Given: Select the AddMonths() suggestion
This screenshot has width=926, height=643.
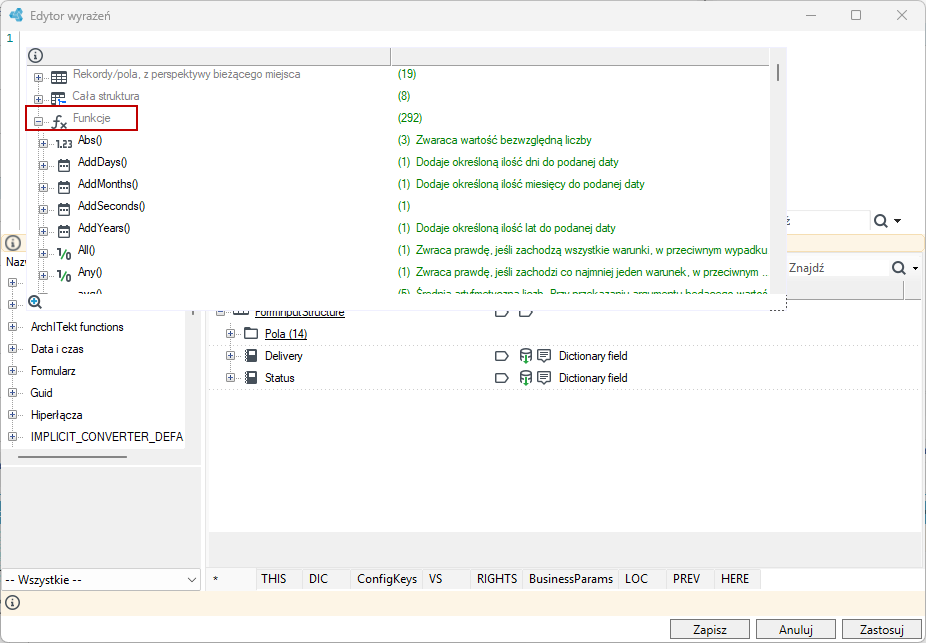Looking at the screenshot, I should (108, 184).
